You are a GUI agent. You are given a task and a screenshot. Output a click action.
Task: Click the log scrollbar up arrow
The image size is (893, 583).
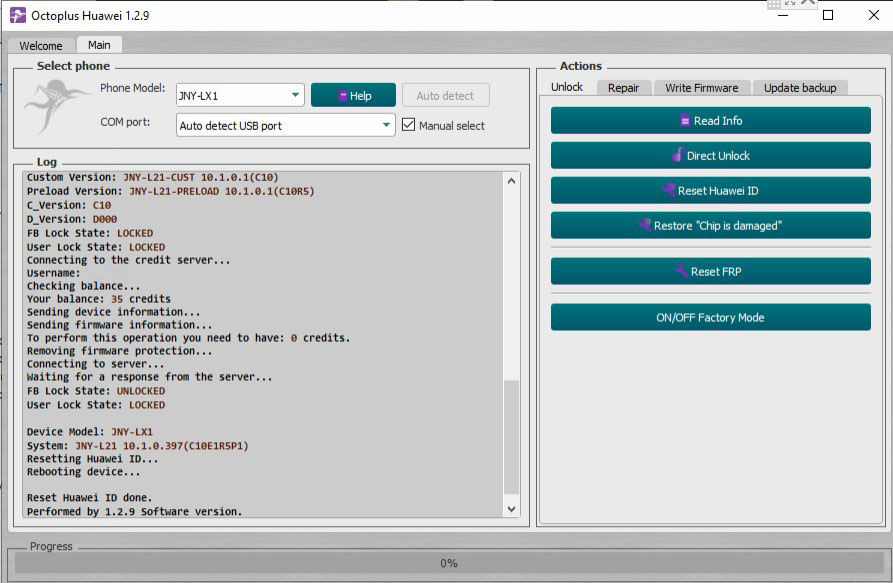511,180
